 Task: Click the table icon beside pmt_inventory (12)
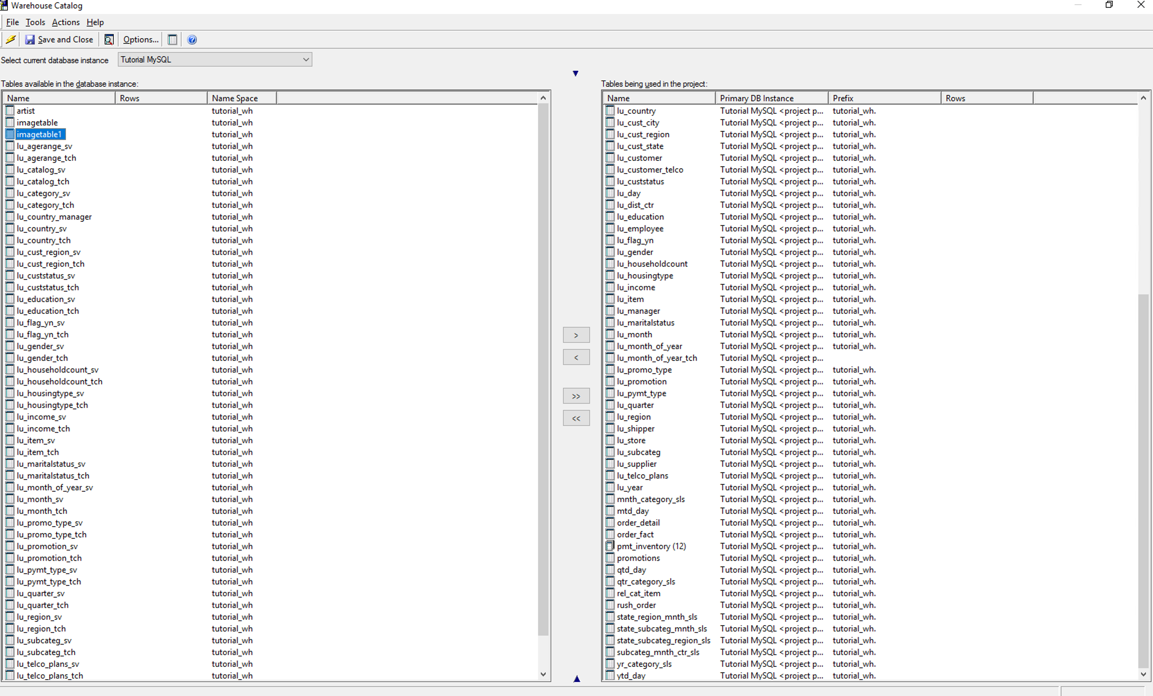point(610,547)
